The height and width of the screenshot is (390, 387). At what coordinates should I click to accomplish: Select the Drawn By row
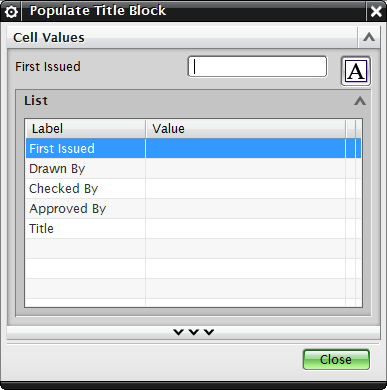[193, 169]
